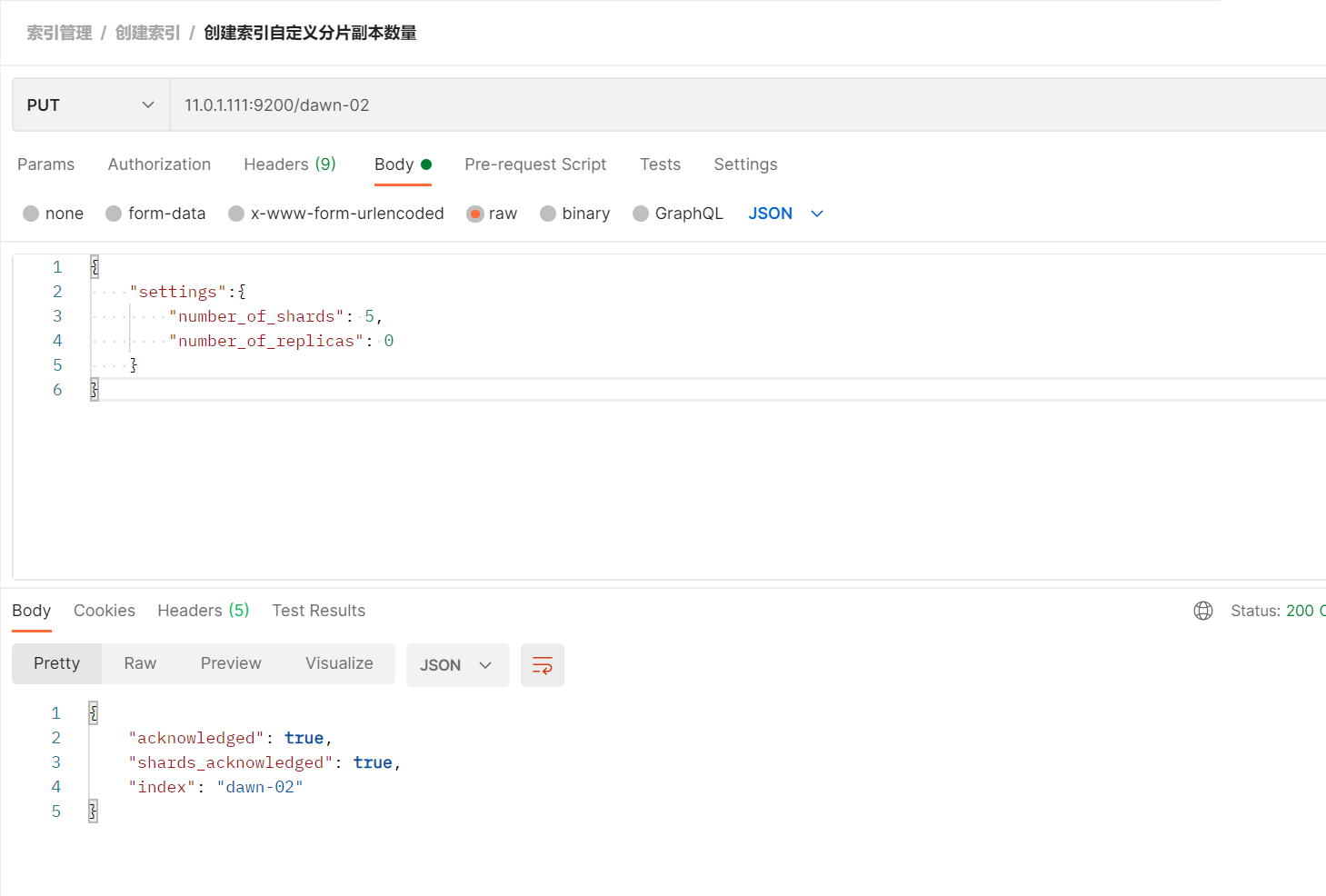Select the GraphQL body radio
The height and width of the screenshot is (896, 1326).
tap(641, 214)
